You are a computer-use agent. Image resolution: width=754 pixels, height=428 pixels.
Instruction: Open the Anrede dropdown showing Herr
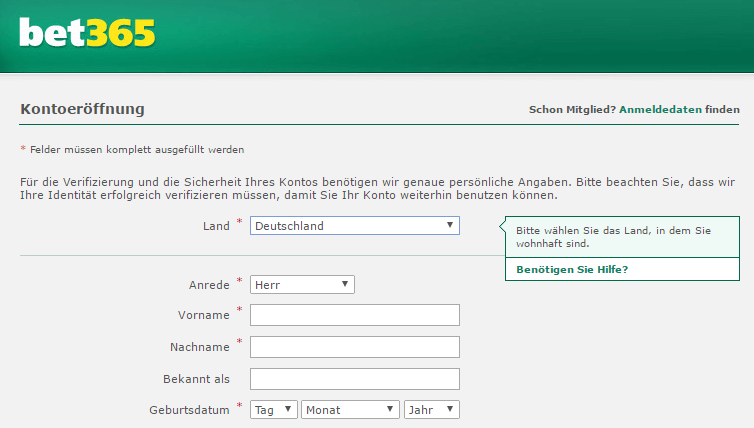tap(302, 285)
